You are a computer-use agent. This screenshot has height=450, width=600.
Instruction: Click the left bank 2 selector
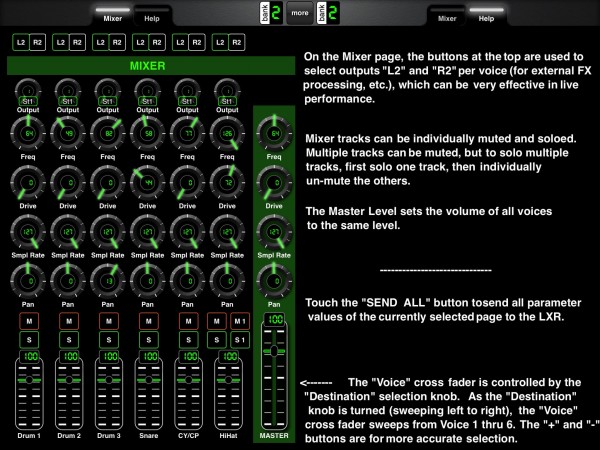[271, 13]
